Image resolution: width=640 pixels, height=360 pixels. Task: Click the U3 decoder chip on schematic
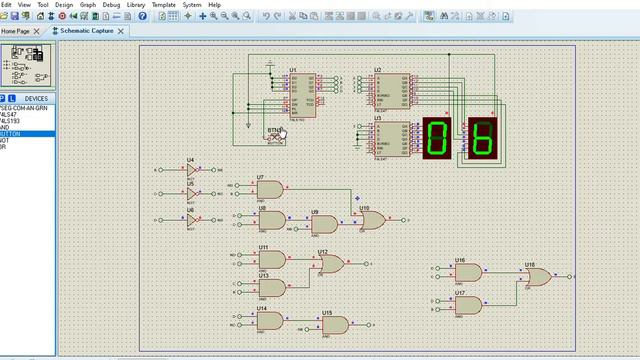pos(391,139)
